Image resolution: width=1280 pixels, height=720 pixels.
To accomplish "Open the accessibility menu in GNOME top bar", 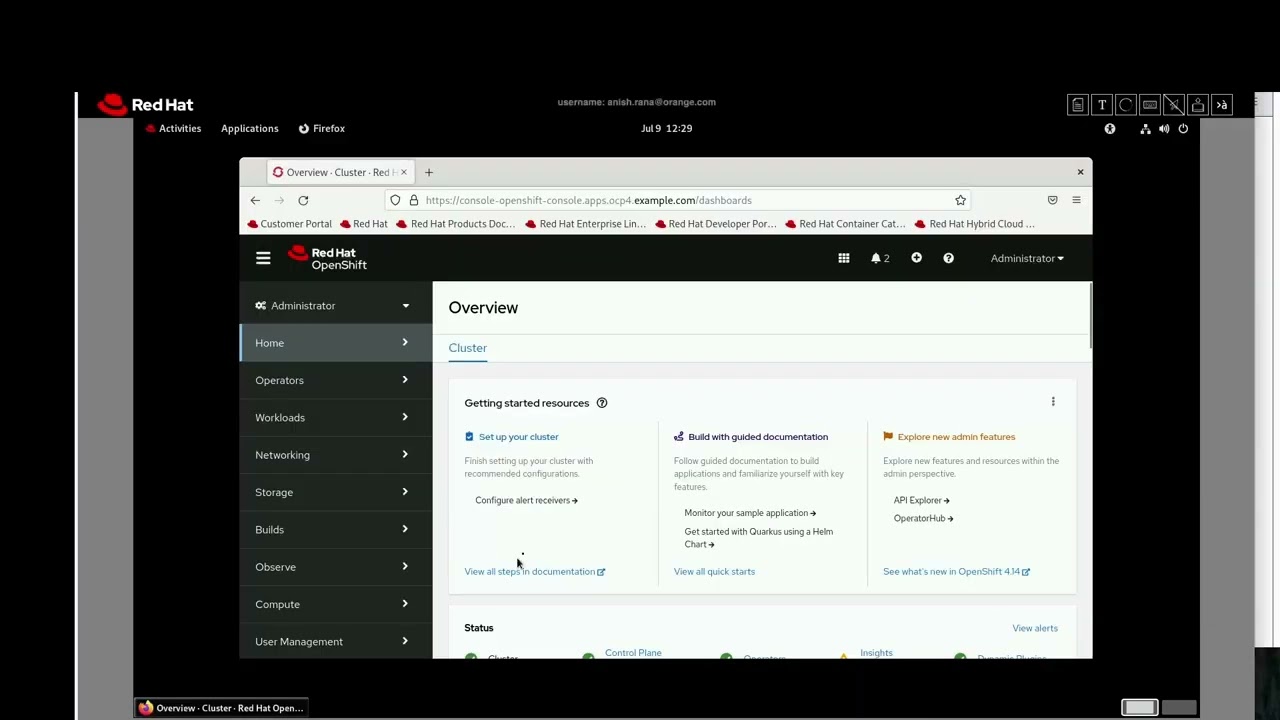I will [x=1109, y=129].
